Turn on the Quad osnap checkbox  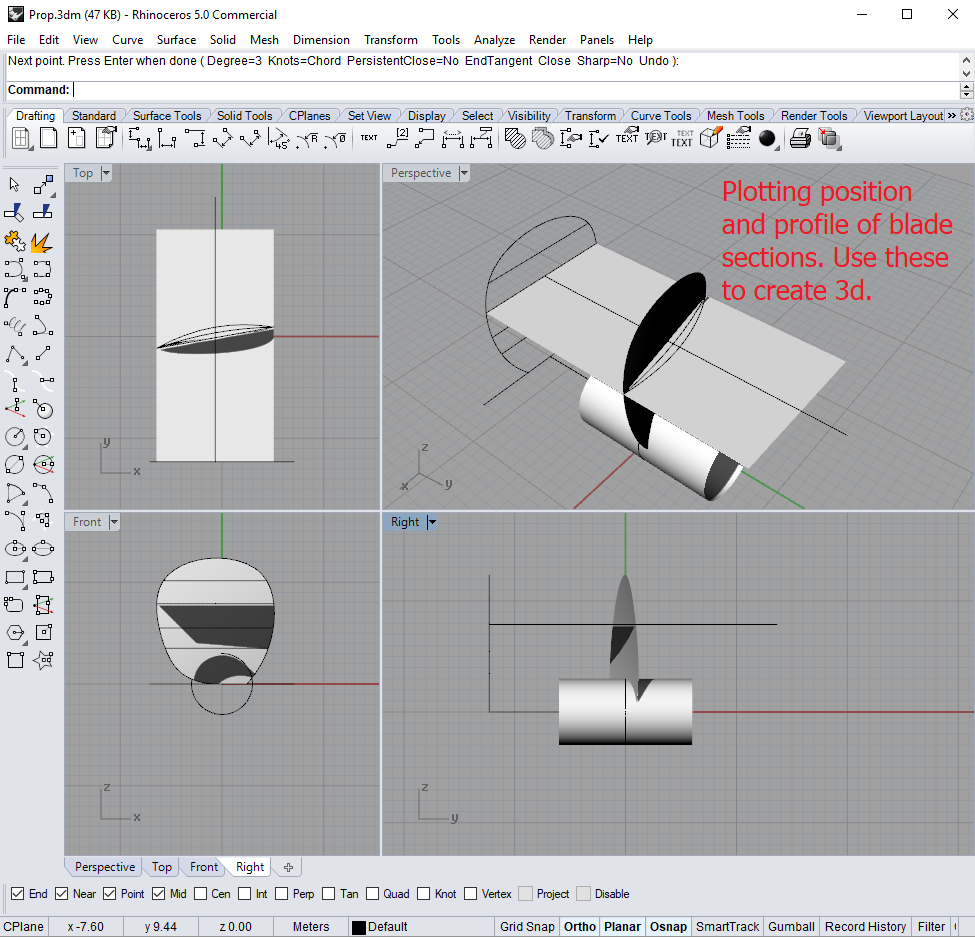(372, 894)
